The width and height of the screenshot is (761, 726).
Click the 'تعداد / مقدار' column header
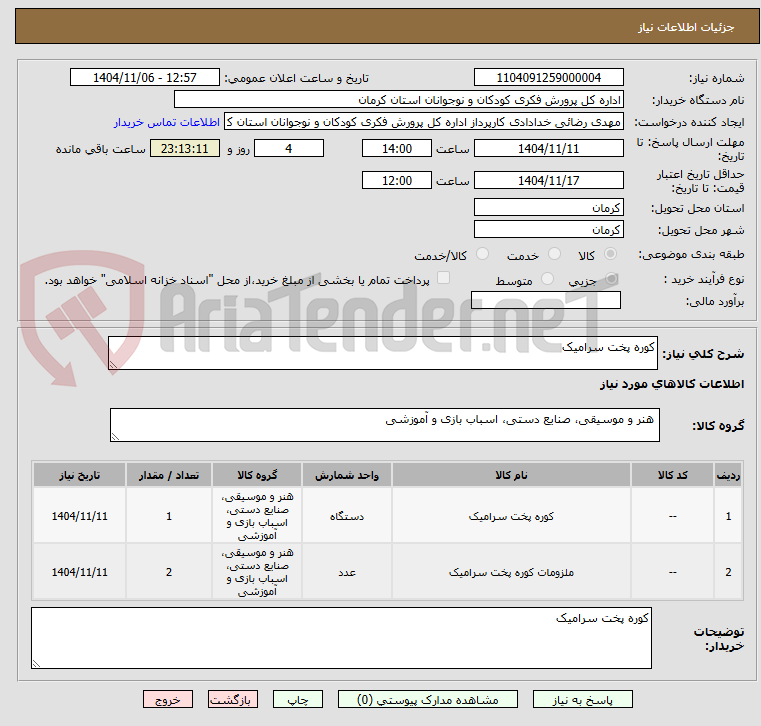point(169,475)
